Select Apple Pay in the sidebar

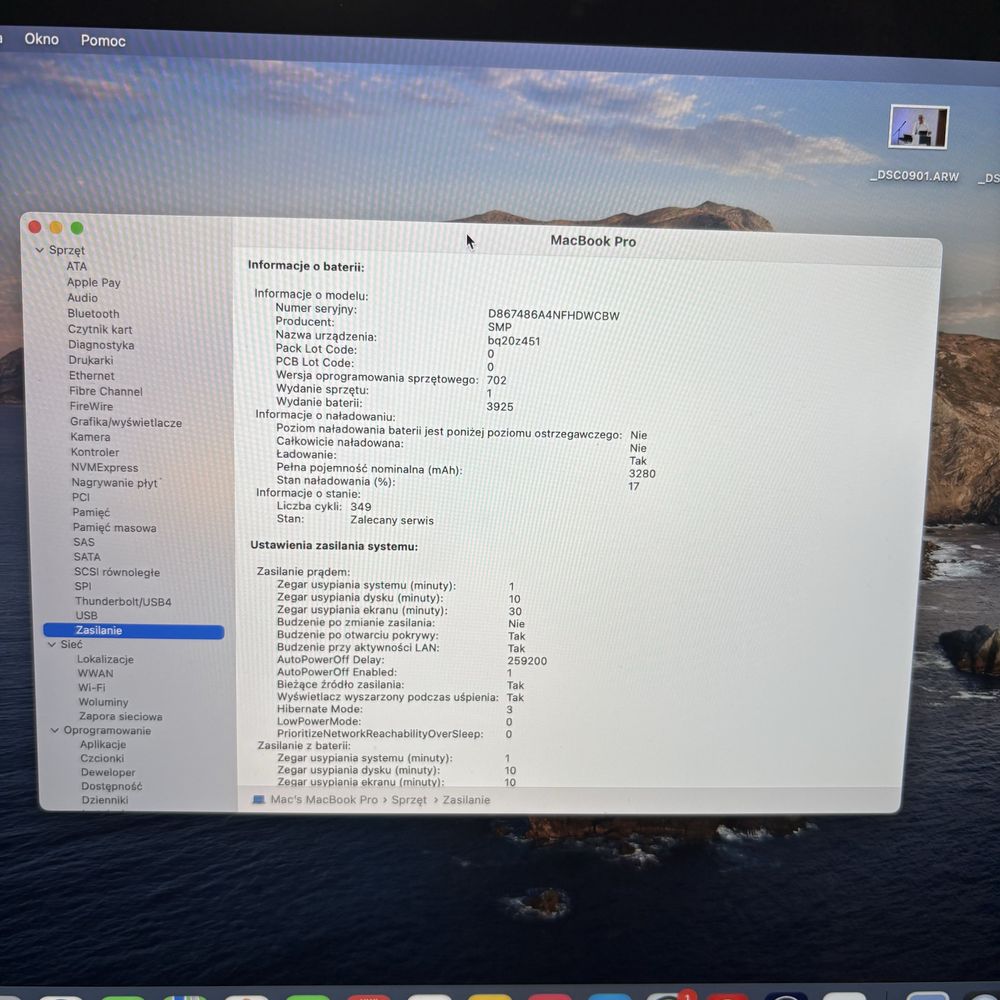[x=93, y=282]
